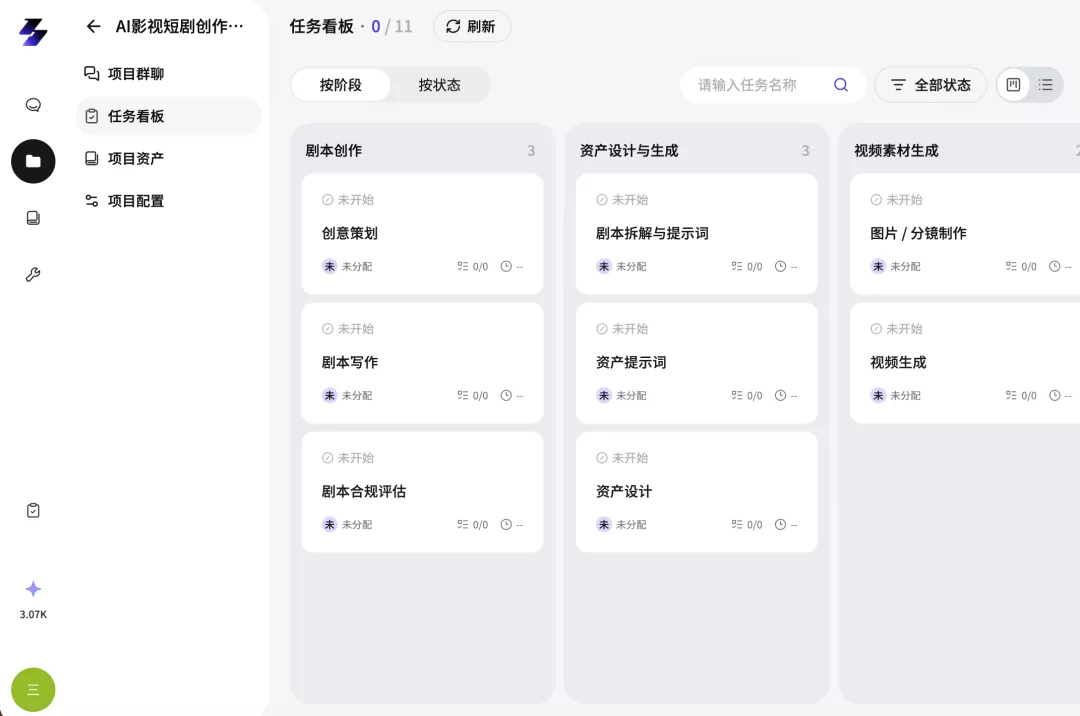Click the 3.07K credits label

coord(33,614)
